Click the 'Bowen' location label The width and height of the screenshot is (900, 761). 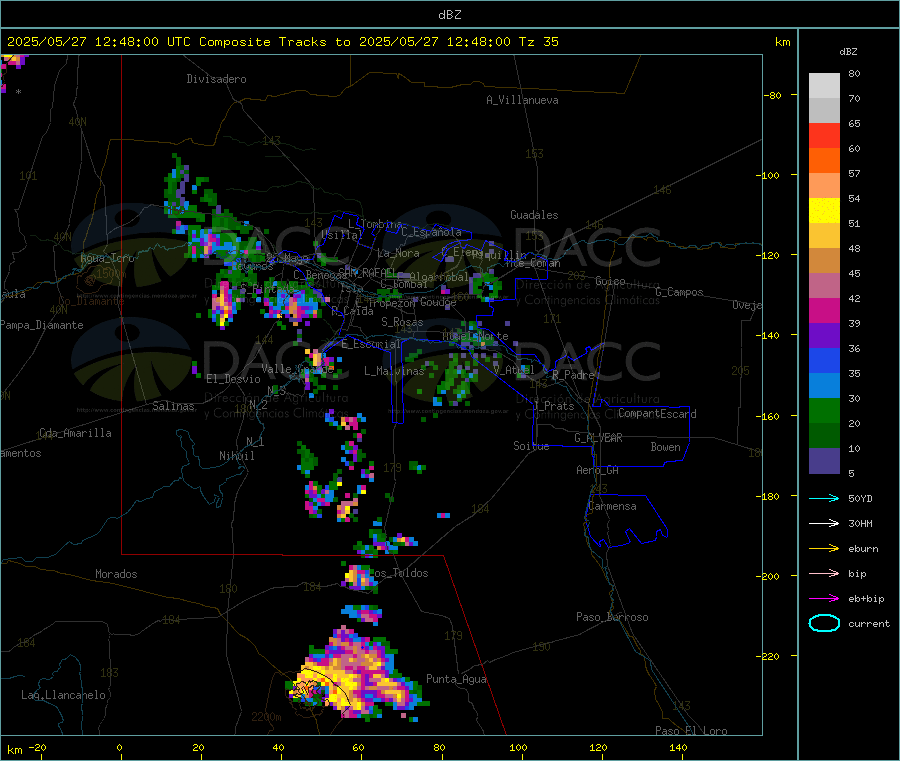pos(665,447)
